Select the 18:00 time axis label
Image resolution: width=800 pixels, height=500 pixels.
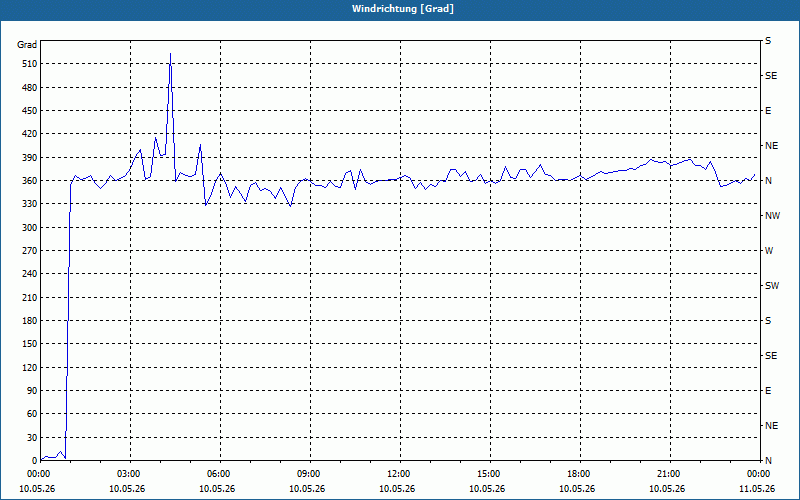tap(580, 474)
